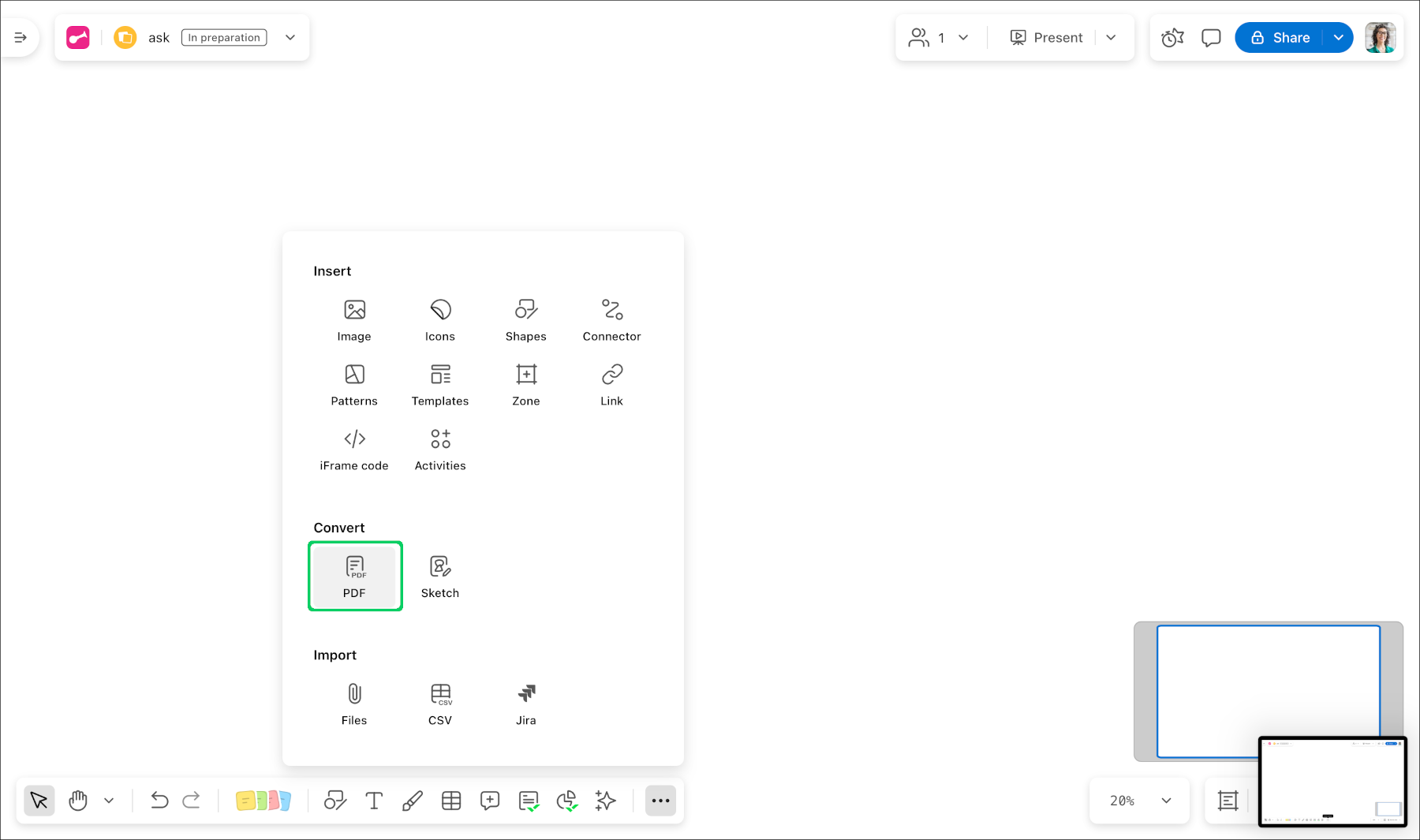Select the Pen tool
The height and width of the screenshot is (840, 1420).
coord(413,801)
